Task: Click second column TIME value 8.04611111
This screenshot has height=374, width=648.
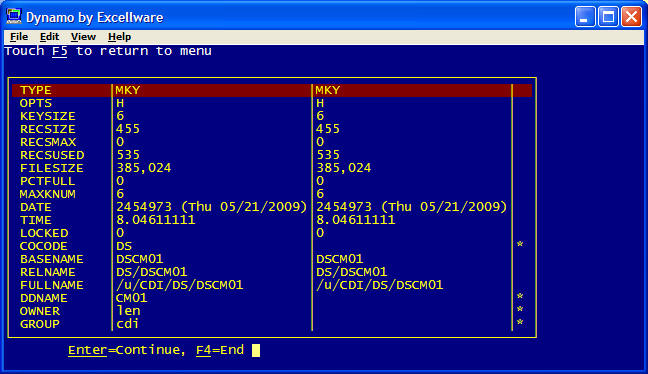Action: click(x=355, y=220)
